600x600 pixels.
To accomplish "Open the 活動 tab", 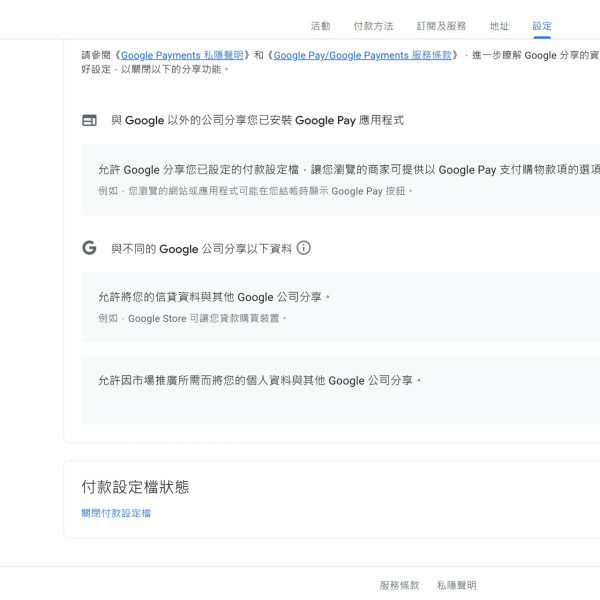I will [x=320, y=26].
